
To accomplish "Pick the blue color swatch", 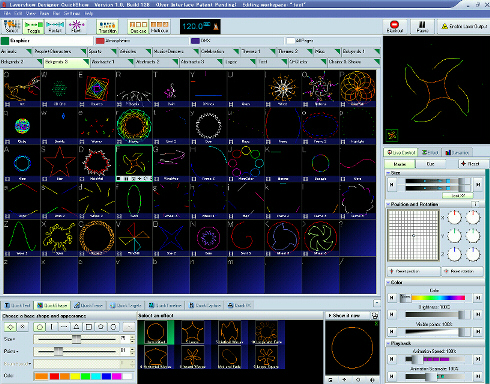I will pyautogui.click(x=106, y=376).
